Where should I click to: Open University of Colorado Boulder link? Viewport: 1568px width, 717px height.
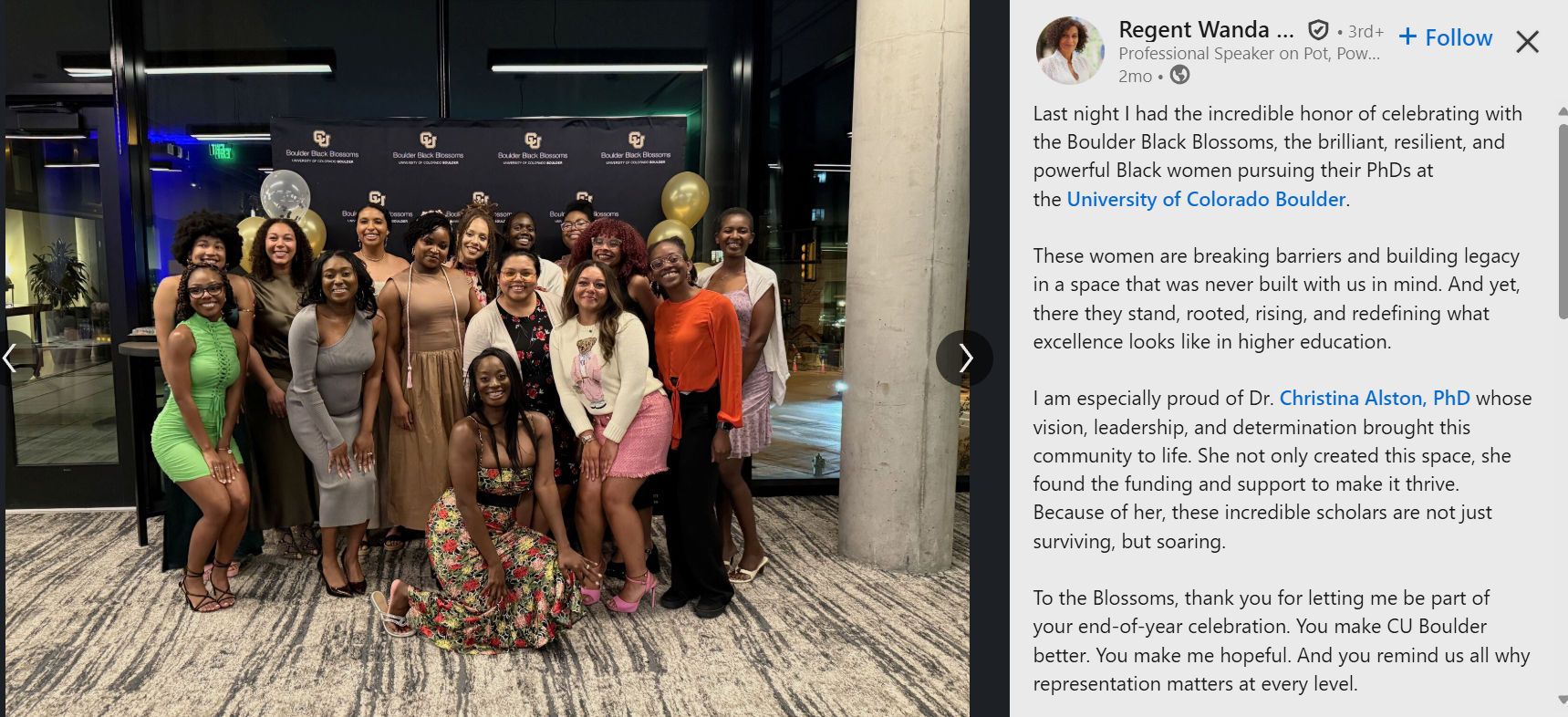click(x=1206, y=199)
